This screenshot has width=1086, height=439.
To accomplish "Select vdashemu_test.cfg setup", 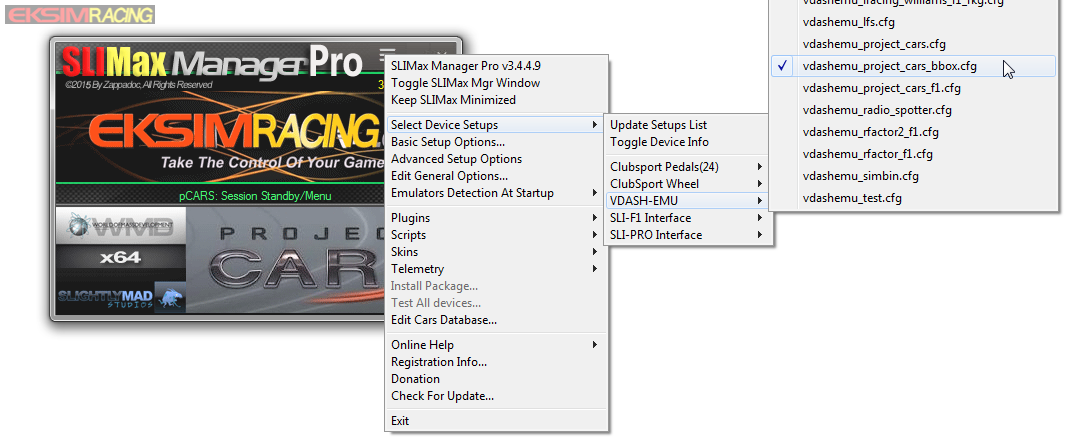I will click(x=914, y=198).
